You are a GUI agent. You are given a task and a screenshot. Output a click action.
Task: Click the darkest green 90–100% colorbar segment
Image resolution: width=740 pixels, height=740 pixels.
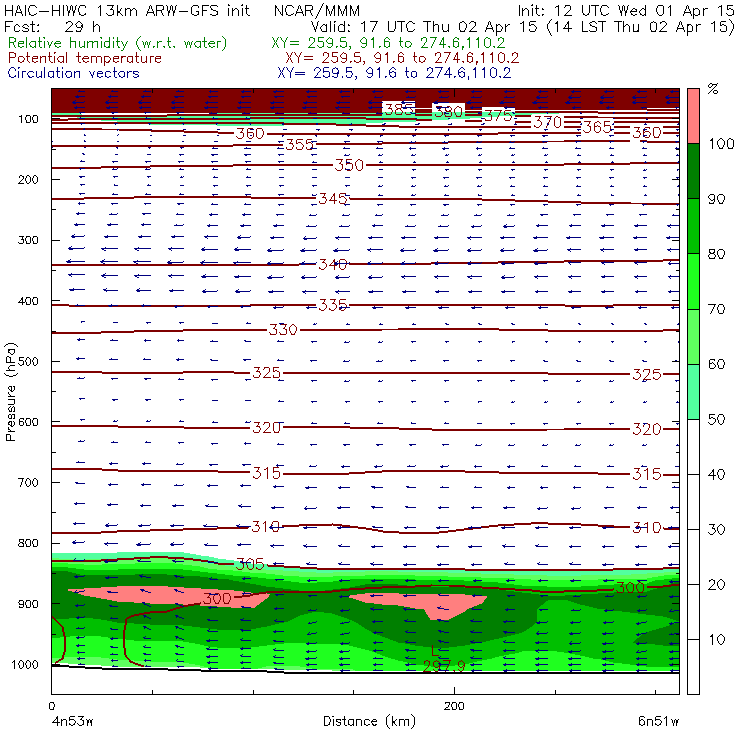693,171
